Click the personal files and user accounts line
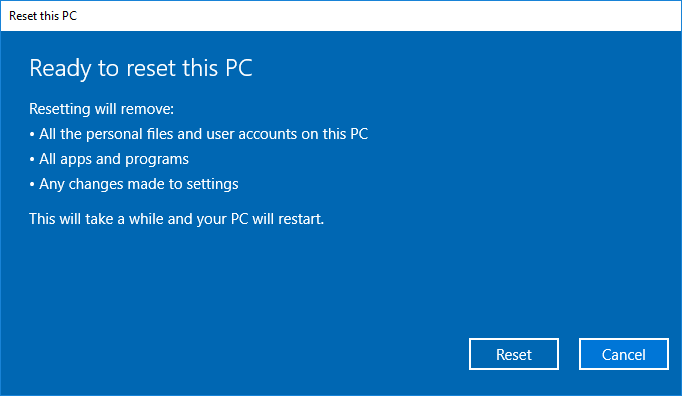Screen dimensions: 682x396 pyautogui.click(x=199, y=134)
